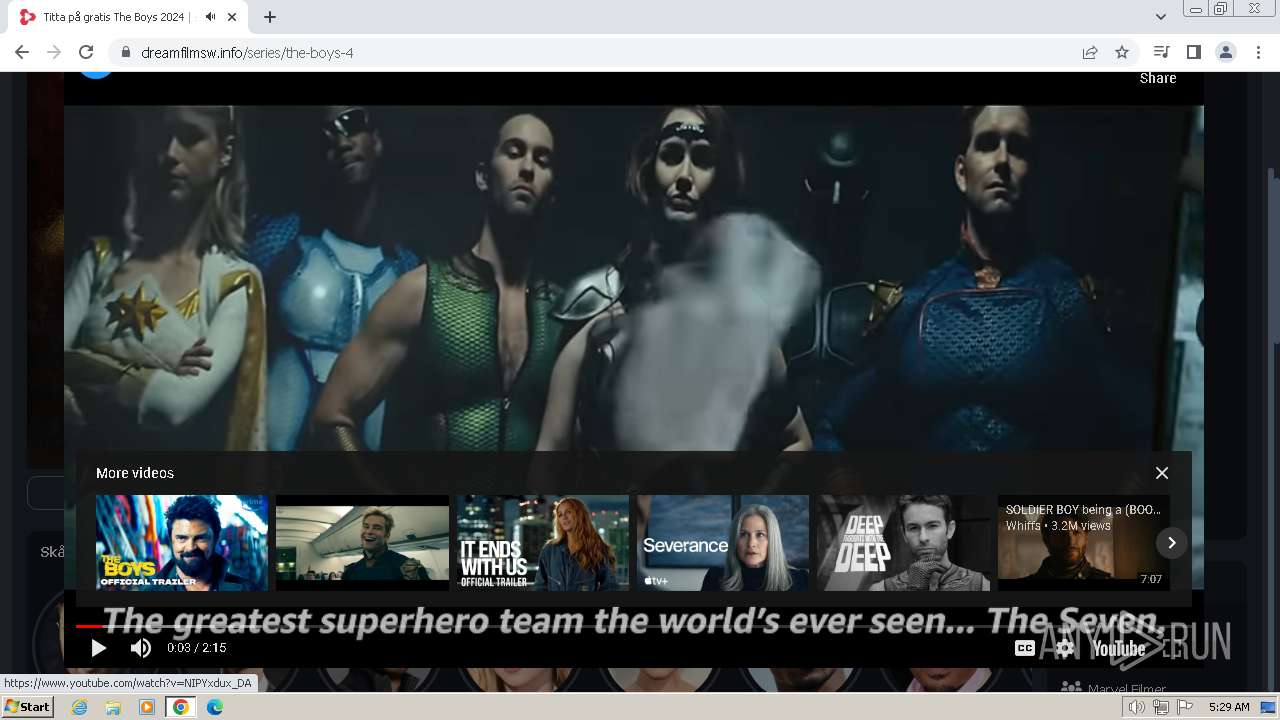Select the Titta på gratis The Boys 2024 tab

(x=117, y=17)
